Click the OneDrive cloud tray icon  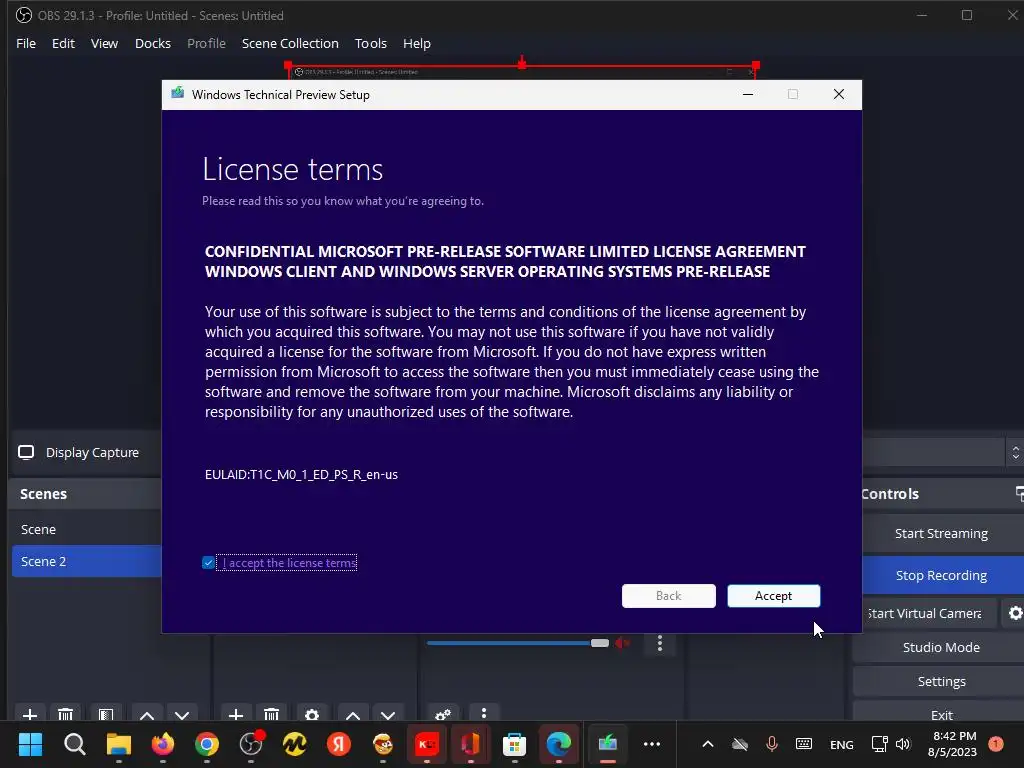tap(739, 744)
